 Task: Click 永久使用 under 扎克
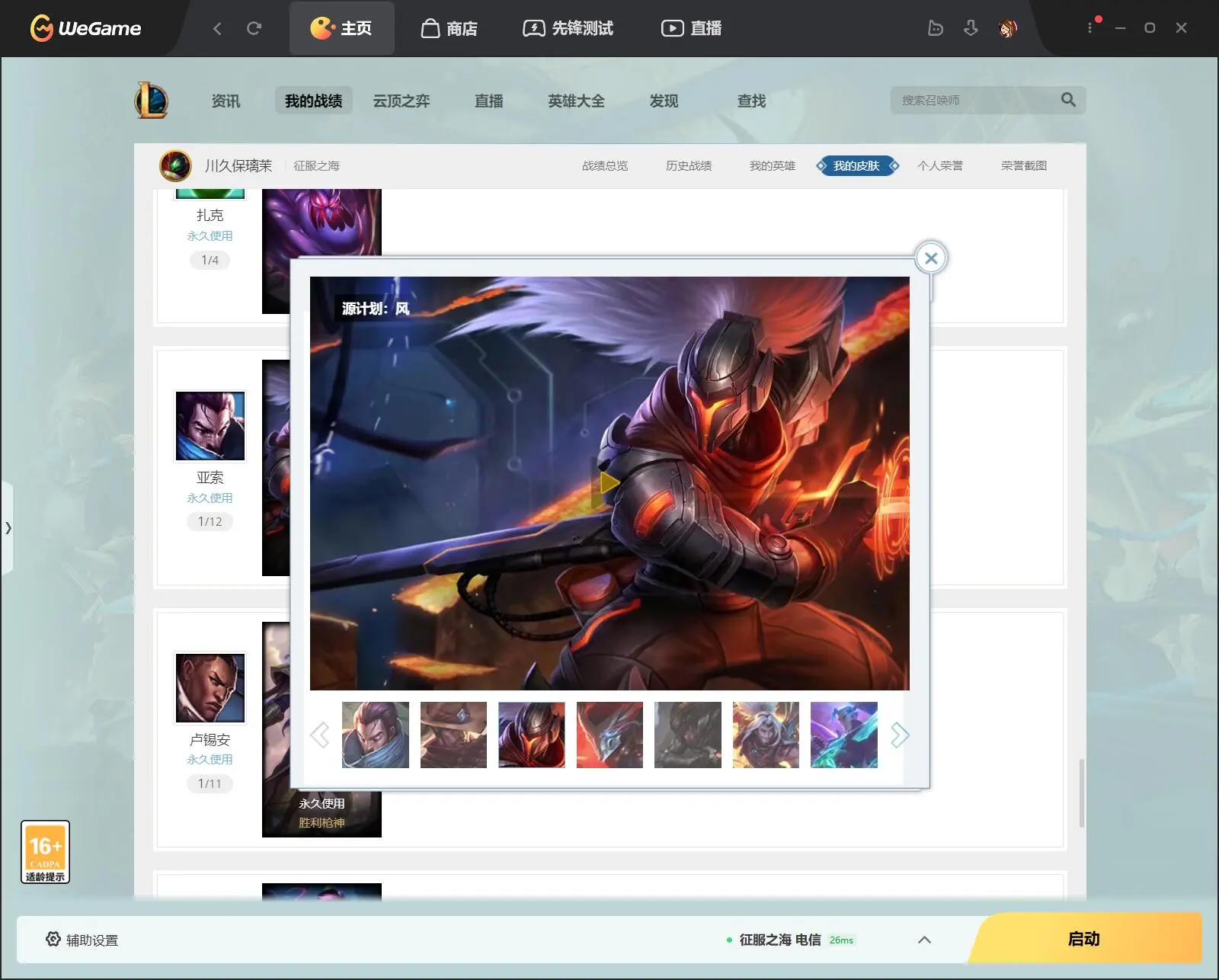[x=210, y=235]
